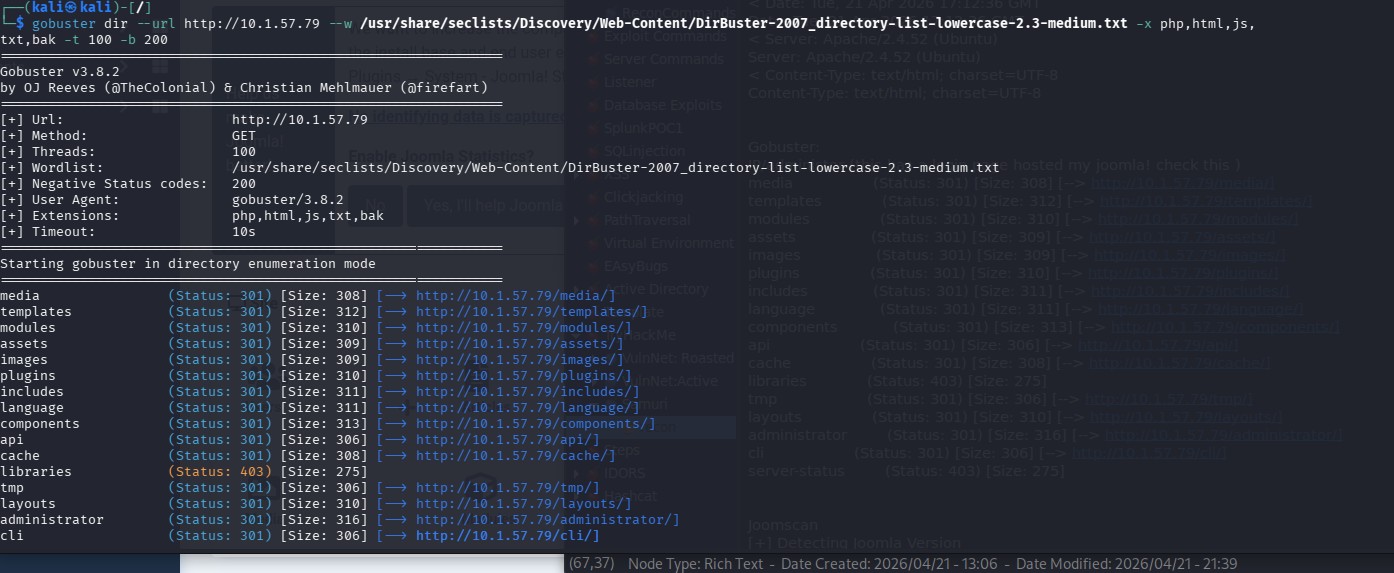The height and width of the screenshot is (573, 1394).
Task: Expand the IDORS tree node
Action: 576,473
